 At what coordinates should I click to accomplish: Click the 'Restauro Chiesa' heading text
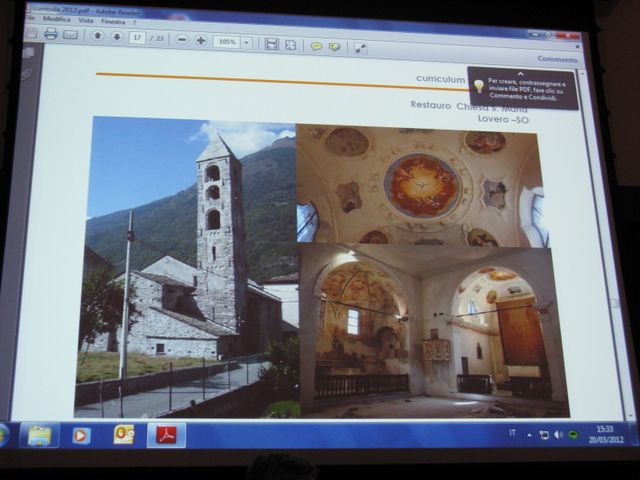pos(449,105)
